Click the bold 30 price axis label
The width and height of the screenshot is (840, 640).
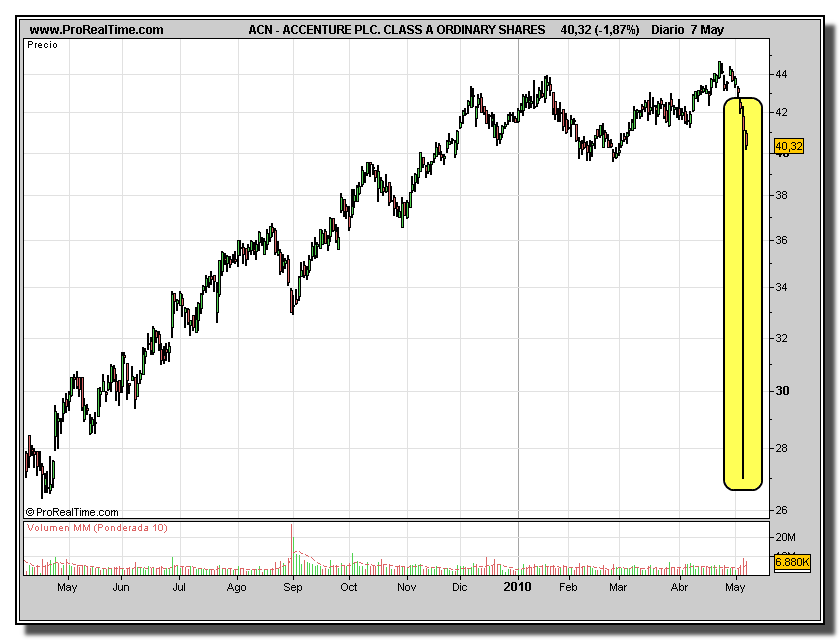[782, 391]
